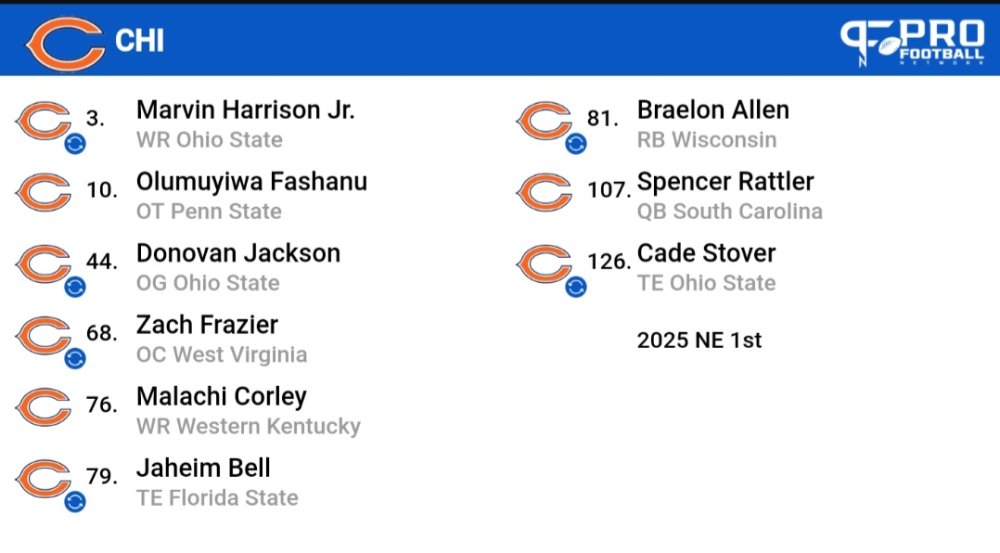This screenshot has width=1000, height=553.
Task: Click Malachi Corley's name
Action: pos(221,397)
